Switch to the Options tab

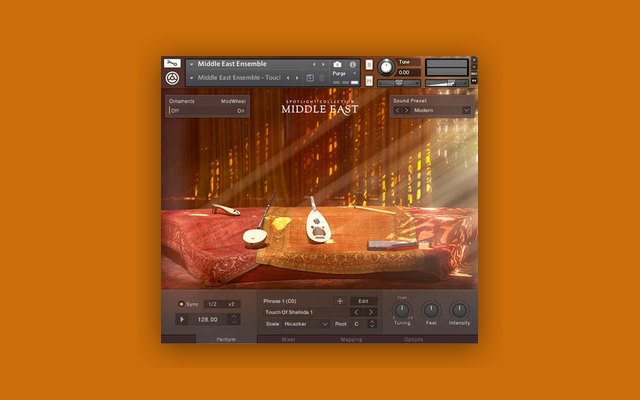[413, 339]
